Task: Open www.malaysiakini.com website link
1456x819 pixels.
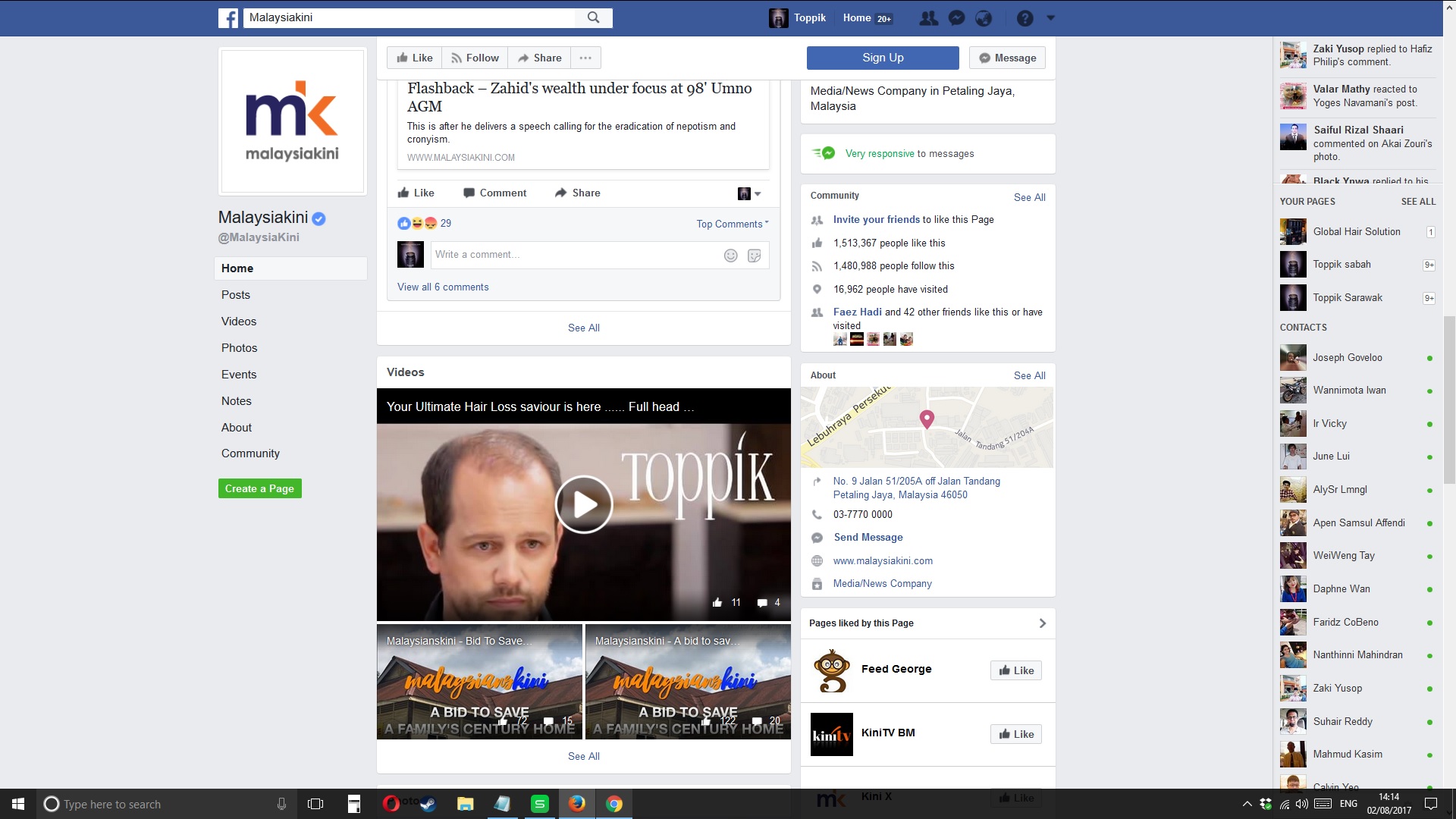Action: [x=883, y=560]
